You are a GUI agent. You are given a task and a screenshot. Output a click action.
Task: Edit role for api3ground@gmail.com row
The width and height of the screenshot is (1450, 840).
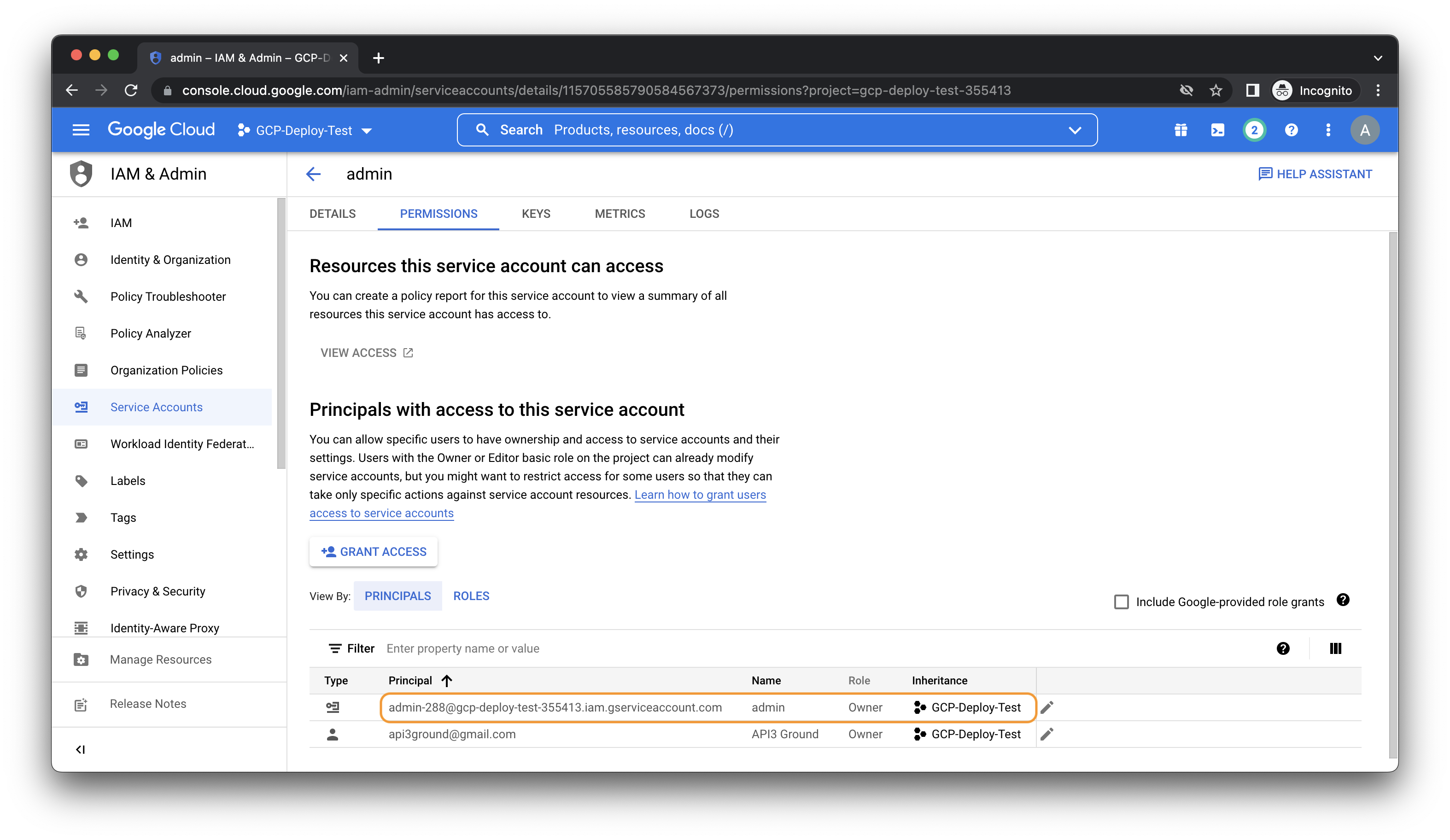point(1048,734)
